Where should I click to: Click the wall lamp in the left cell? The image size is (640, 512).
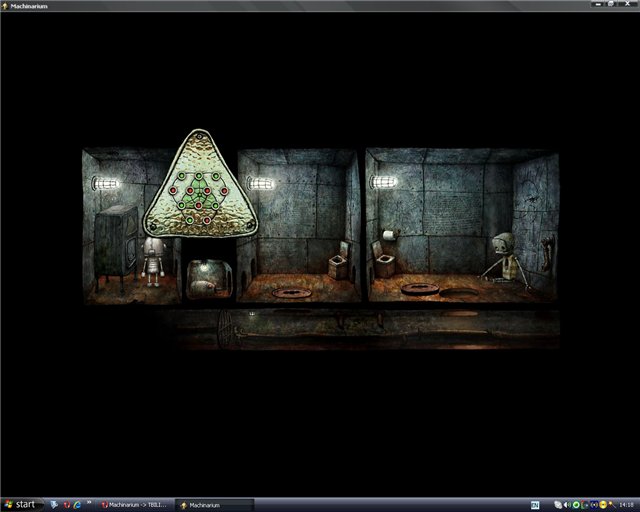105,183
